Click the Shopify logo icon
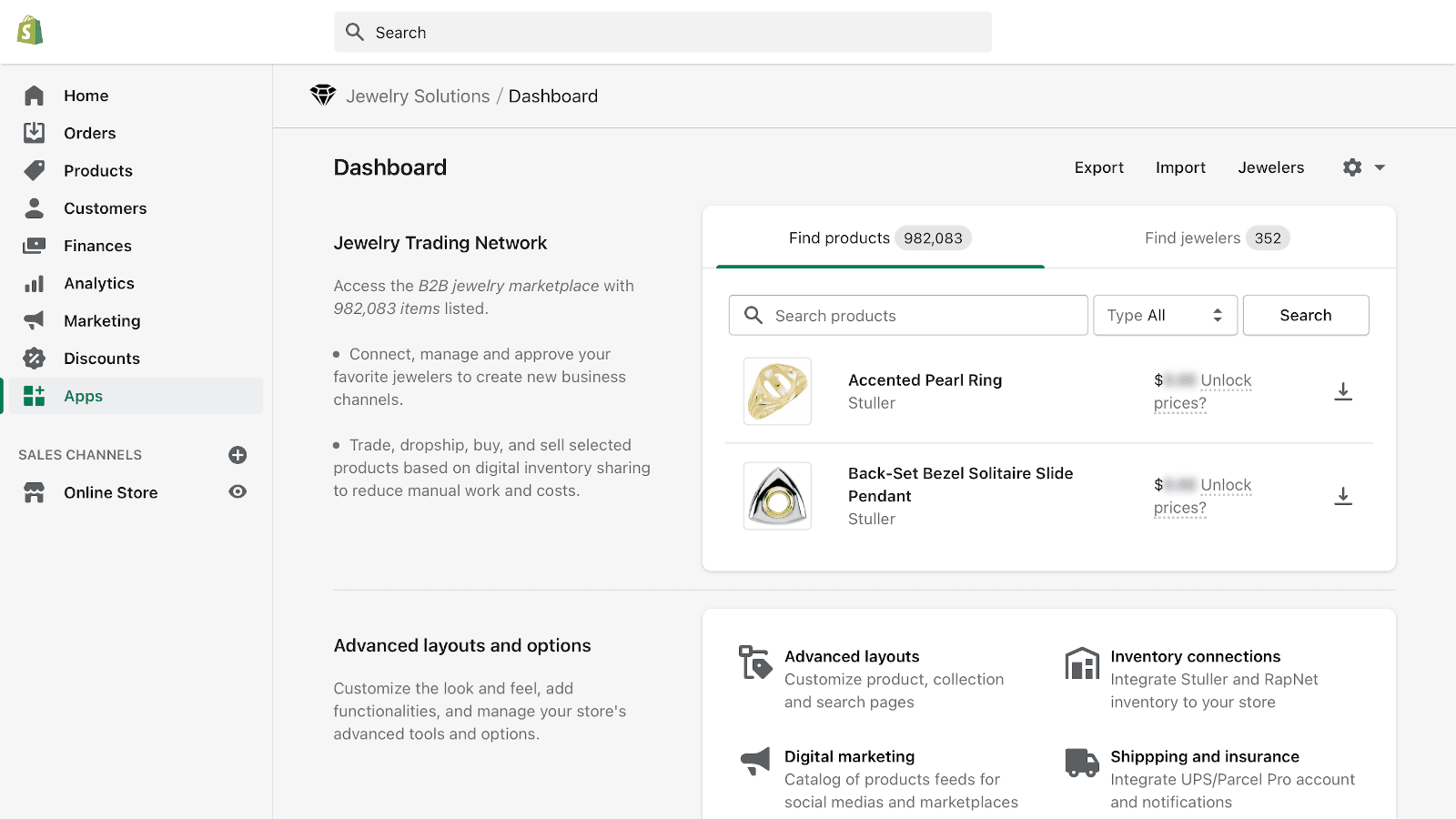The width and height of the screenshot is (1456, 819). [30, 31]
